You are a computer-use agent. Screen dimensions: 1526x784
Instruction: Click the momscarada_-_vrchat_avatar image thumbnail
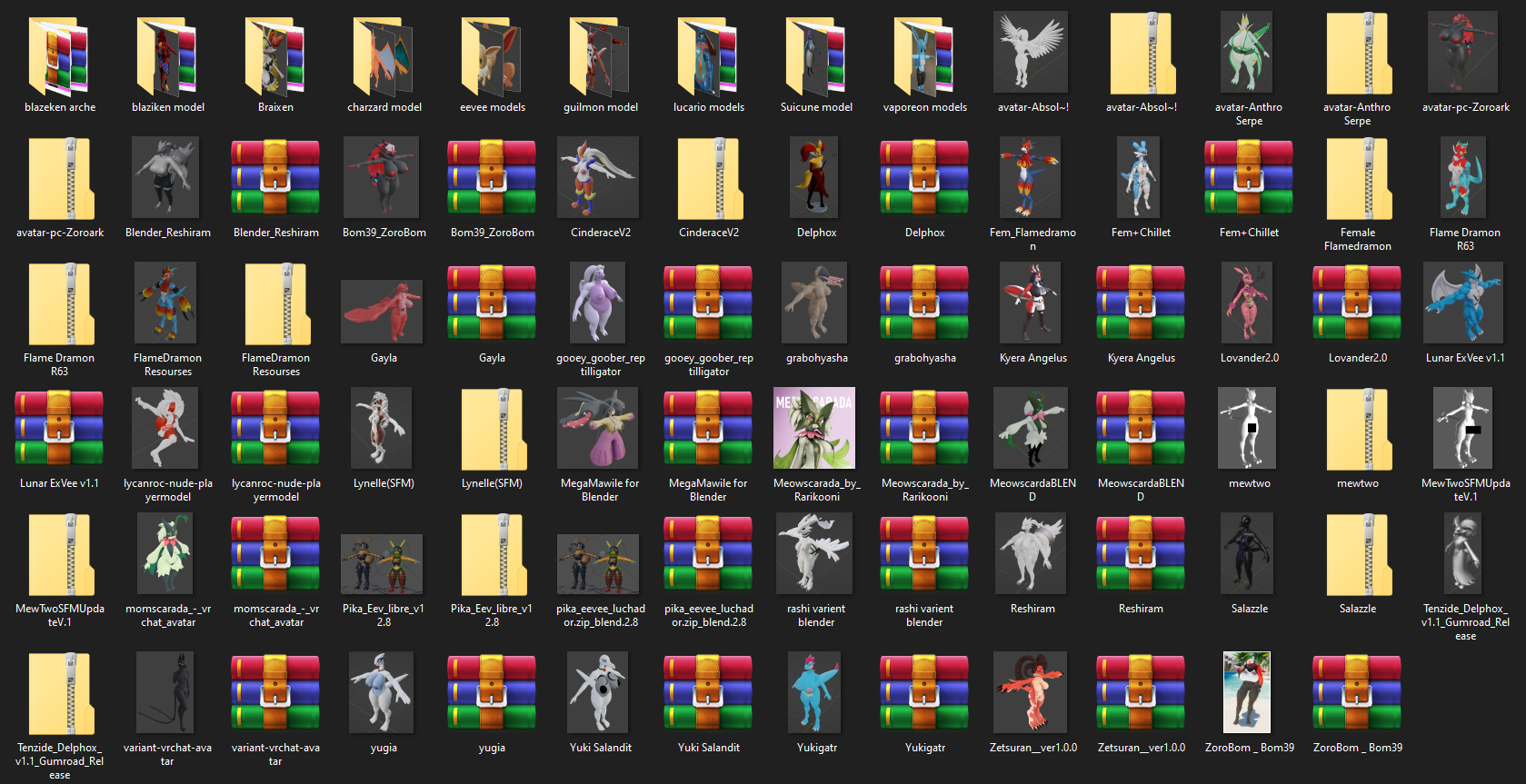pyautogui.click(x=165, y=553)
